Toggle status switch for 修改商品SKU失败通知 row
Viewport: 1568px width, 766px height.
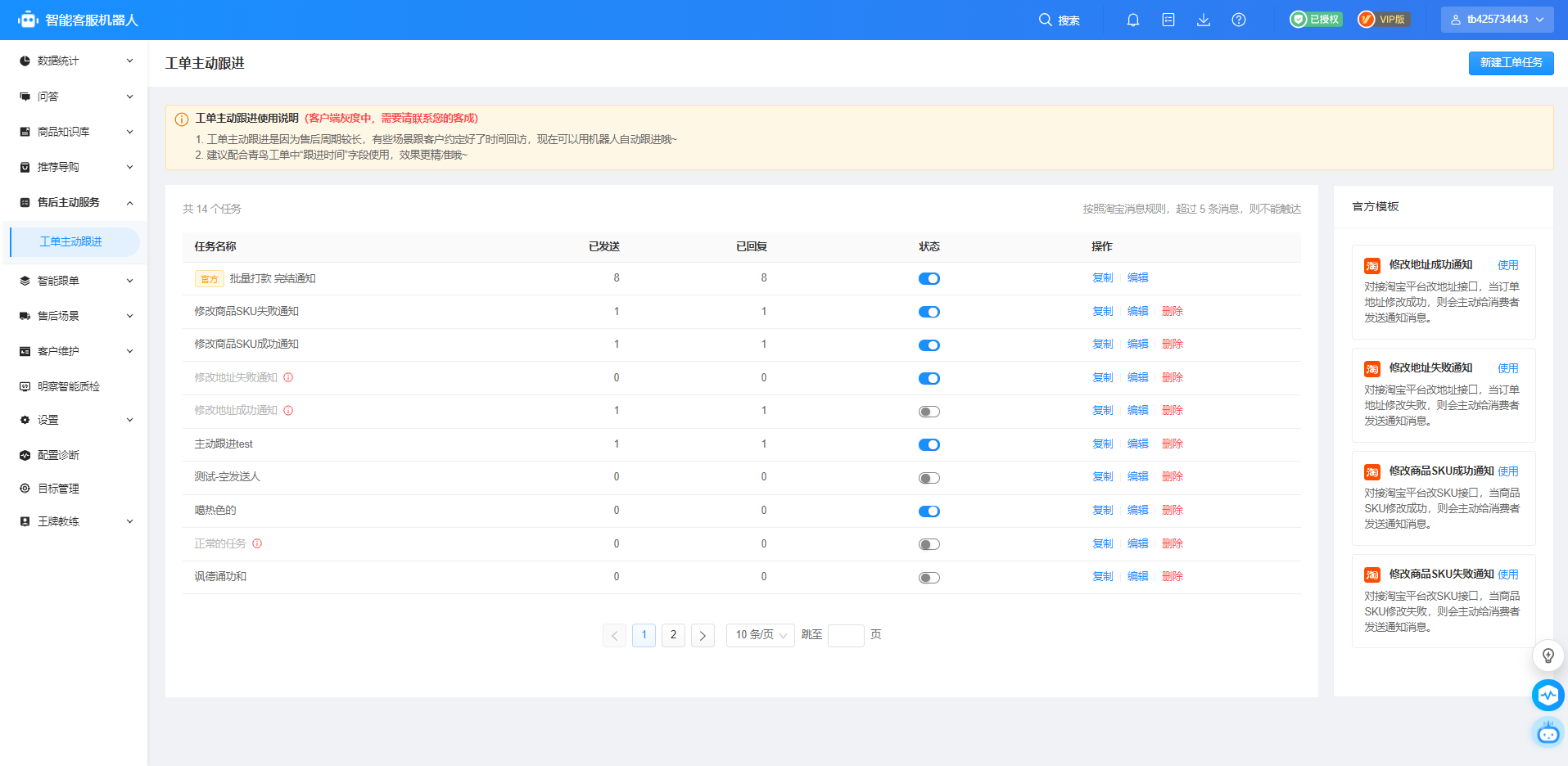pos(929,312)
